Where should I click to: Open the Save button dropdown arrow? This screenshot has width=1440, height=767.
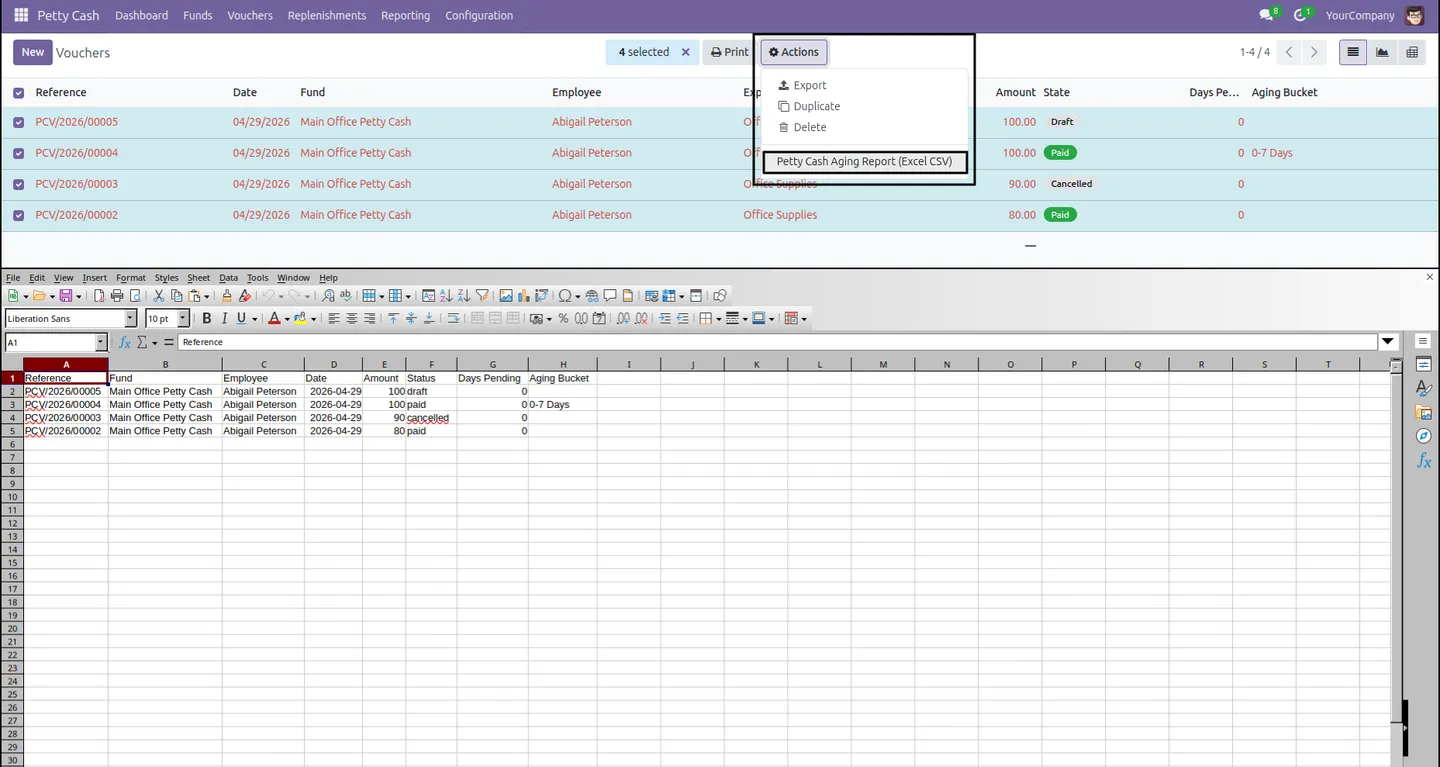79,296
